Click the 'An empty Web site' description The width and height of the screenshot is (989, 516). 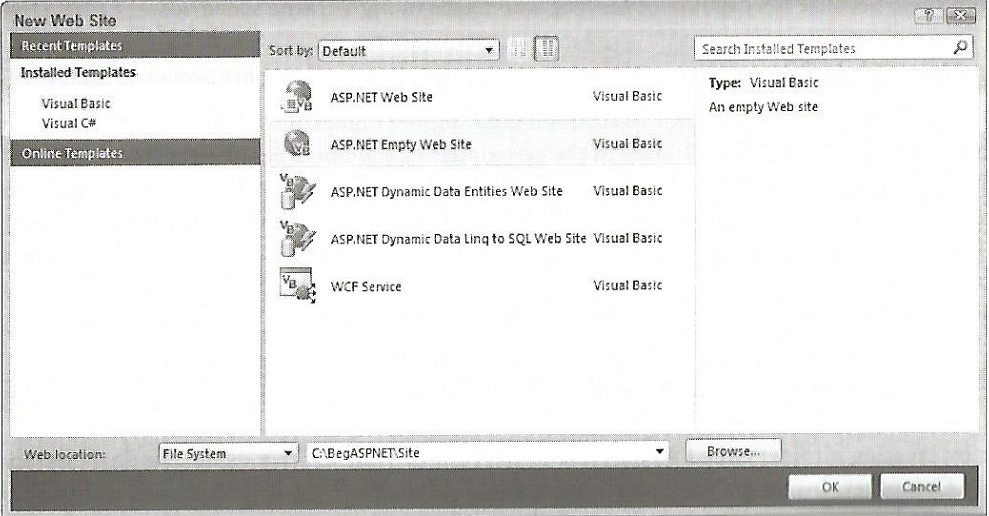coord(763,107)
